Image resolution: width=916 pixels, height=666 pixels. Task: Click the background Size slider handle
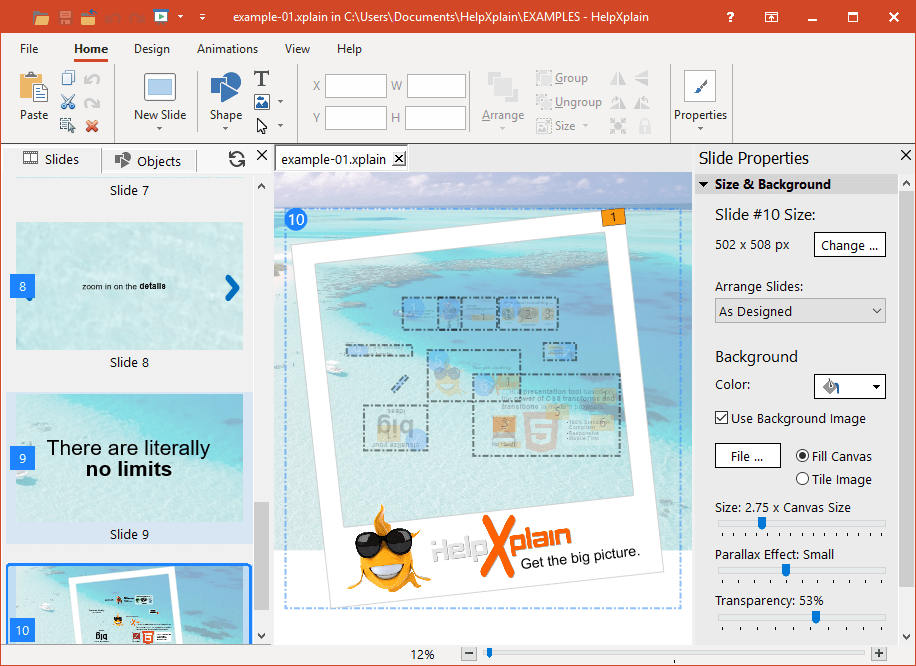[762, 523]
